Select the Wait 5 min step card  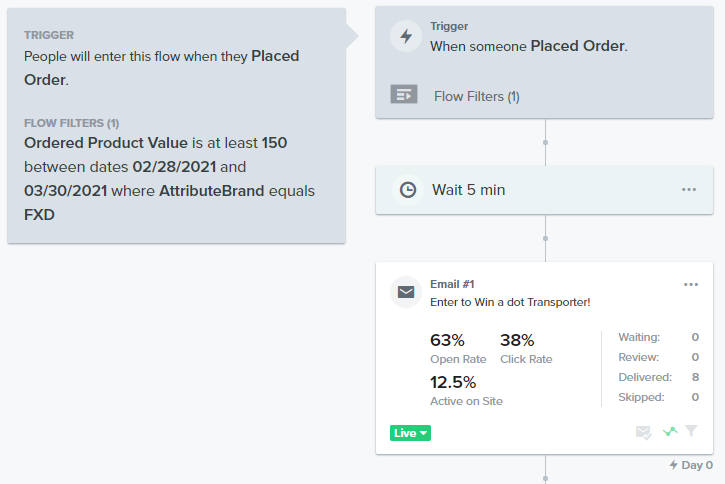[544, 190]
